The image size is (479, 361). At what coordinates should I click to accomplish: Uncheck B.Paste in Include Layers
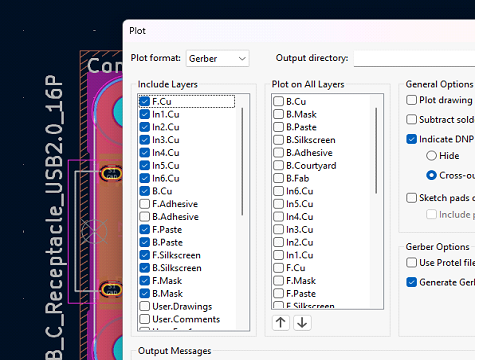pyautogui.click(x=145, y=242)
